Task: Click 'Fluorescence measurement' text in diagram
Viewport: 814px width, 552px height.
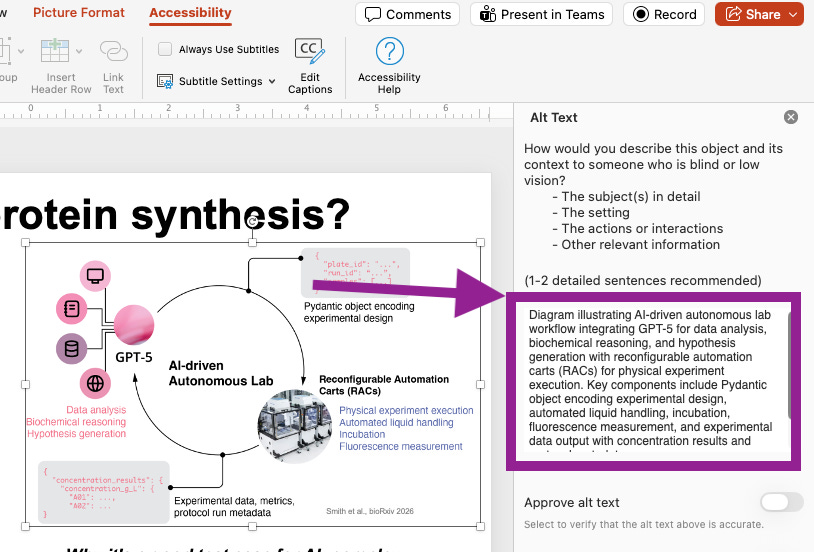Action: [x=401, y=446]
